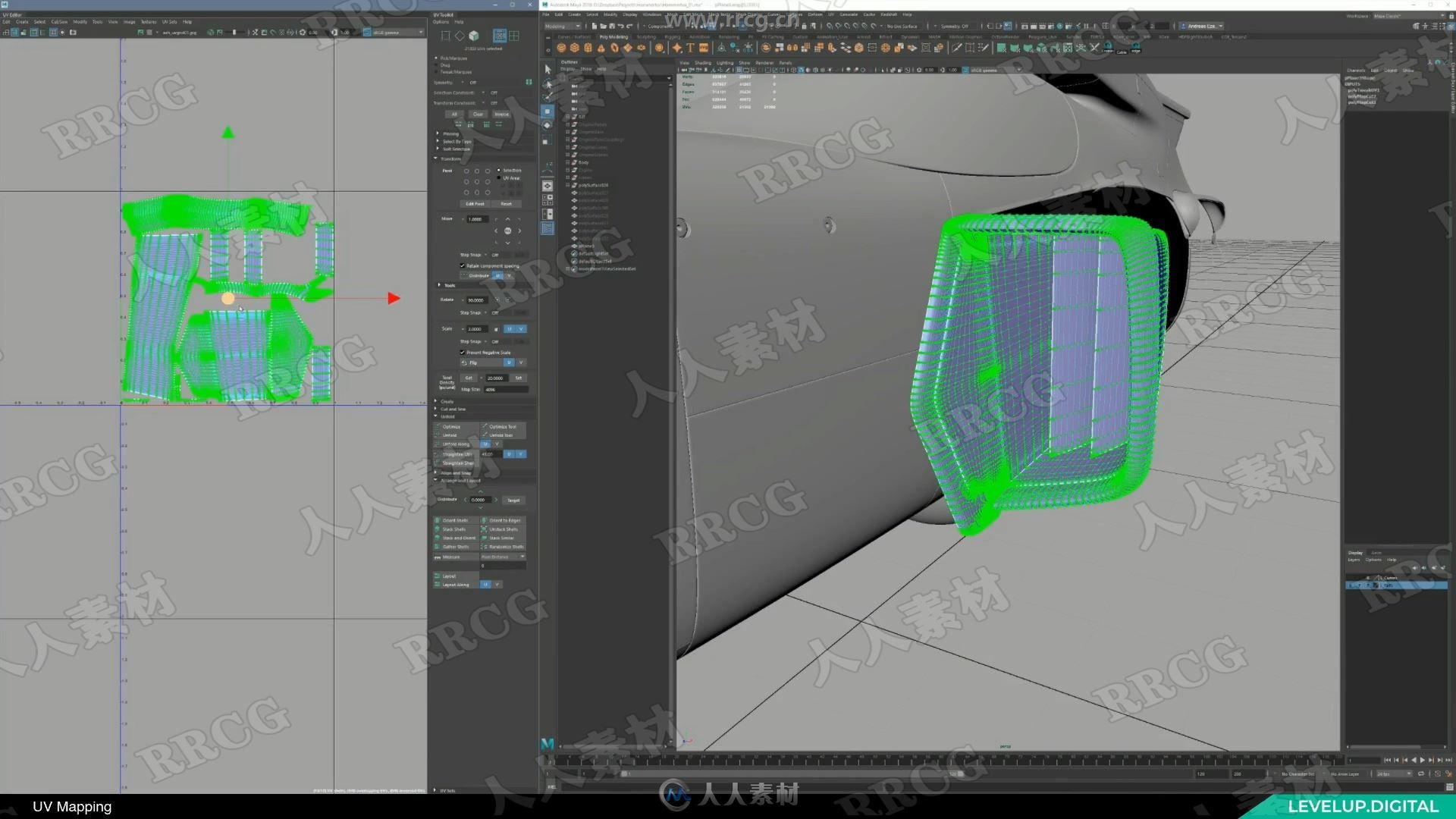This screenshot has width=1456, height=819.
Task: Toggle Retain component spacing checkbox
Action: pos(463,266)
